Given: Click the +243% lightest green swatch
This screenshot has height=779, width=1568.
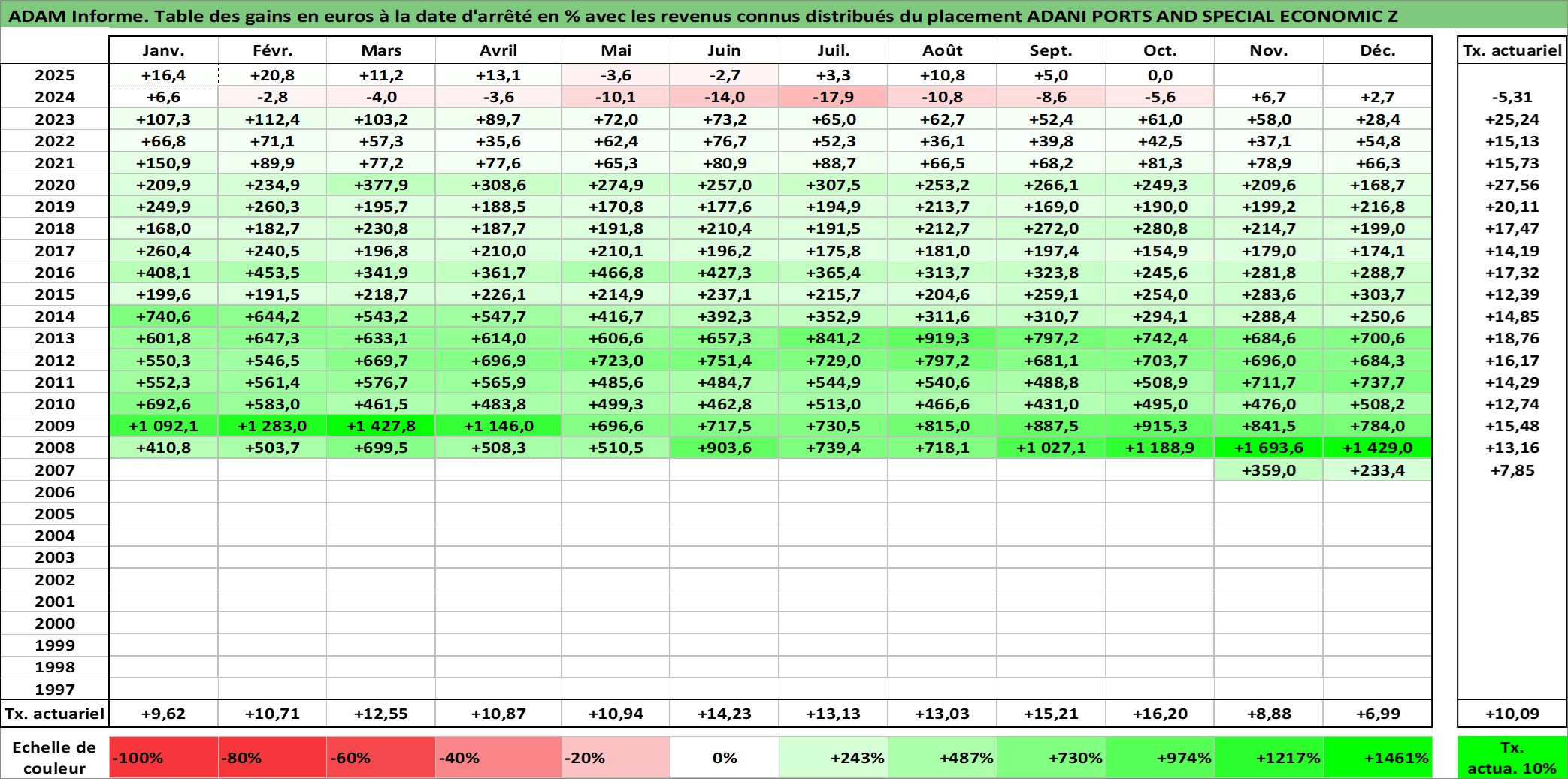Looking at the screenshot, I should (x=834, y=757).
